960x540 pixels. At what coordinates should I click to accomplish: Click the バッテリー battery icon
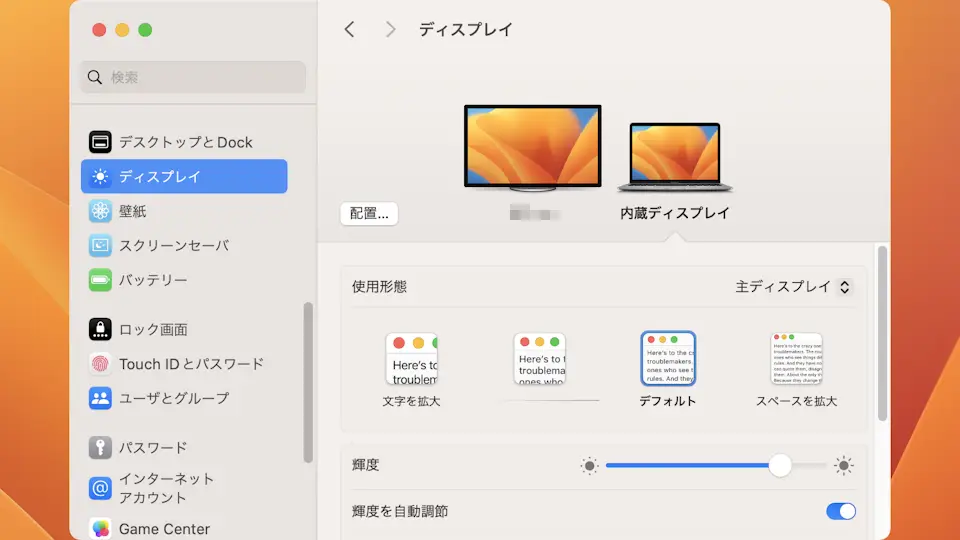tap(100, 280)
